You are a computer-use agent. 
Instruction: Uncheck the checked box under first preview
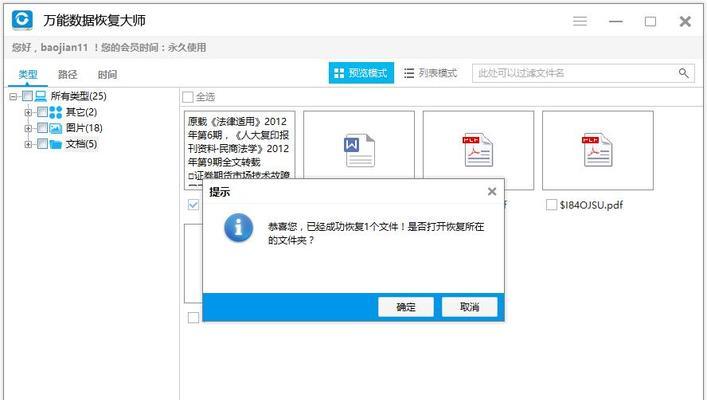[x=193, y=205]
